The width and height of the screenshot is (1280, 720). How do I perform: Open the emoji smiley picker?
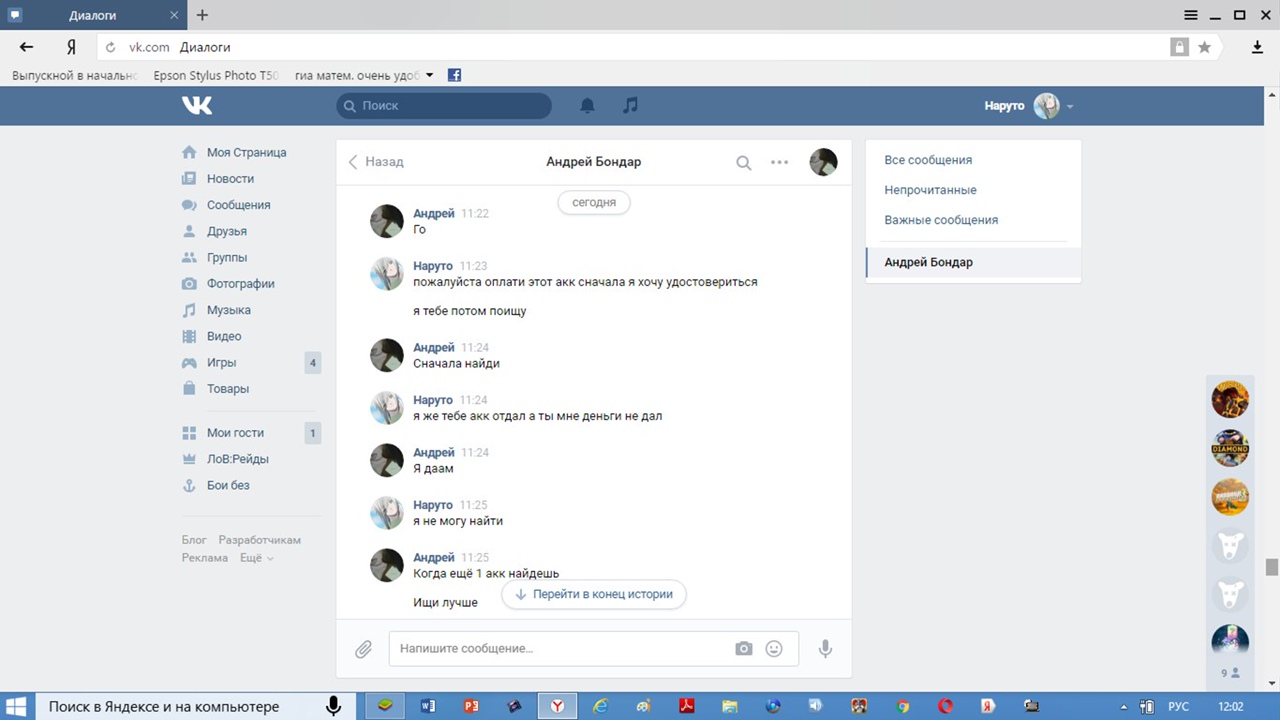774,649
